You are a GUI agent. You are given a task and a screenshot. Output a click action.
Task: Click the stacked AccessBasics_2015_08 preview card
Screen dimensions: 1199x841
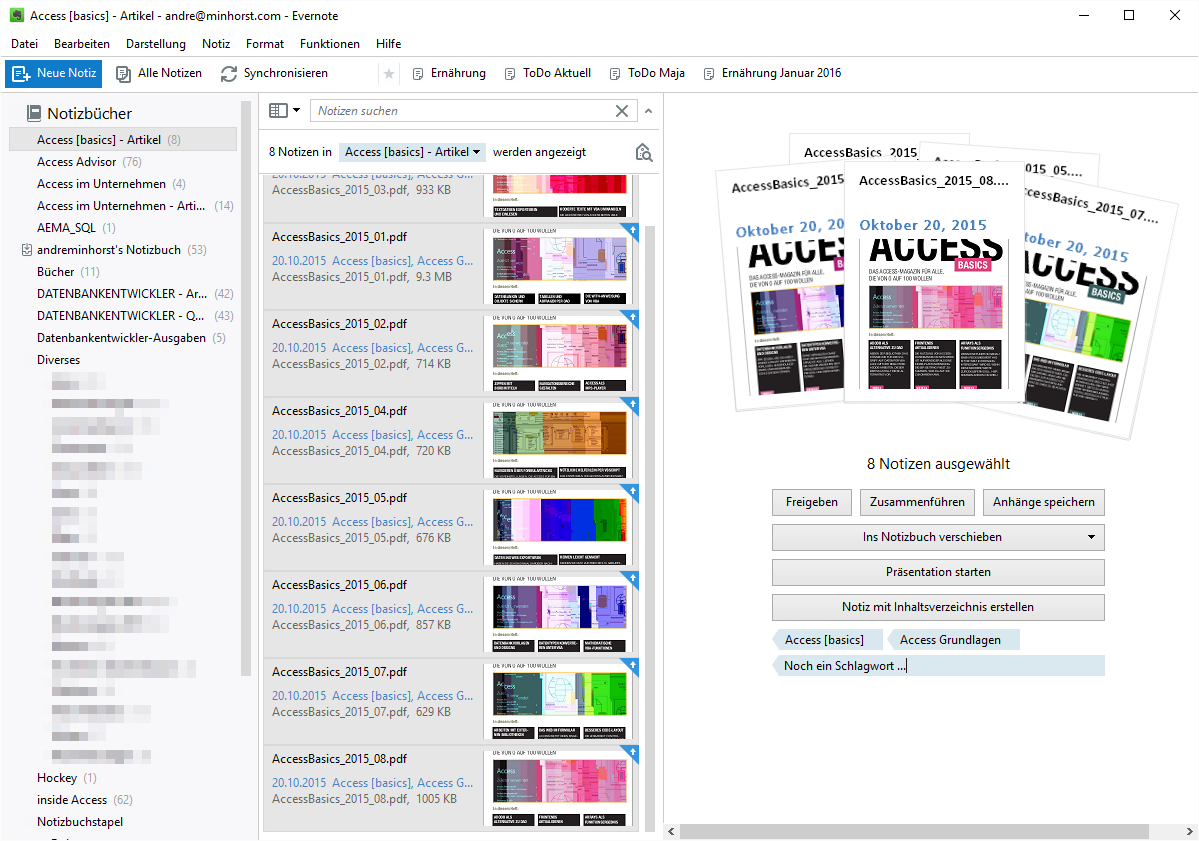[934, 282]
